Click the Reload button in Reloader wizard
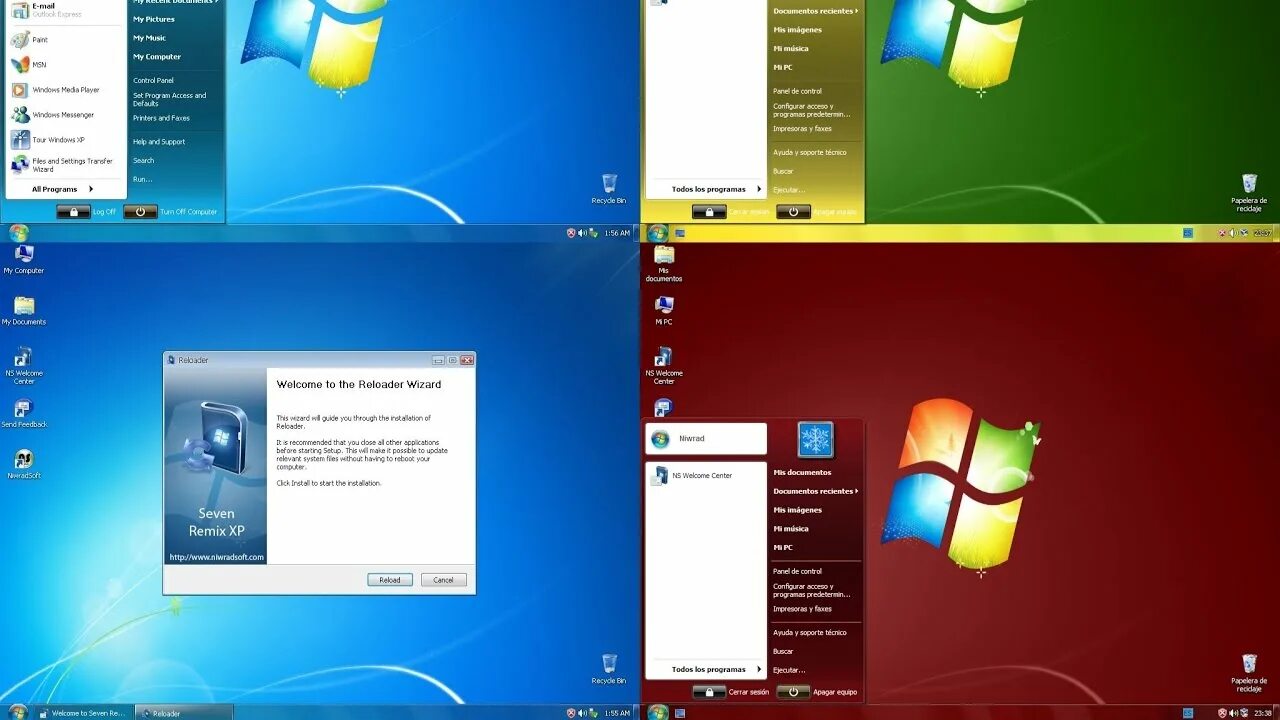 (x=390, y=580)
